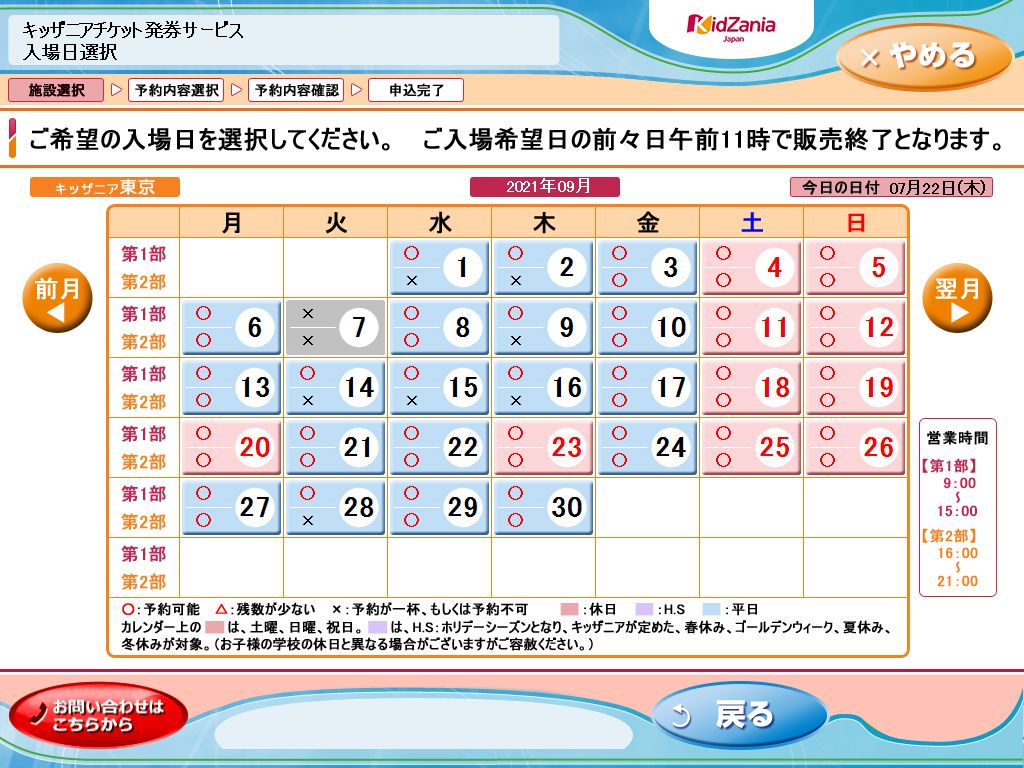Click the 残数が少ない legend entry
The width and height of the screenshot is (1024, 768).
[265, 609]
